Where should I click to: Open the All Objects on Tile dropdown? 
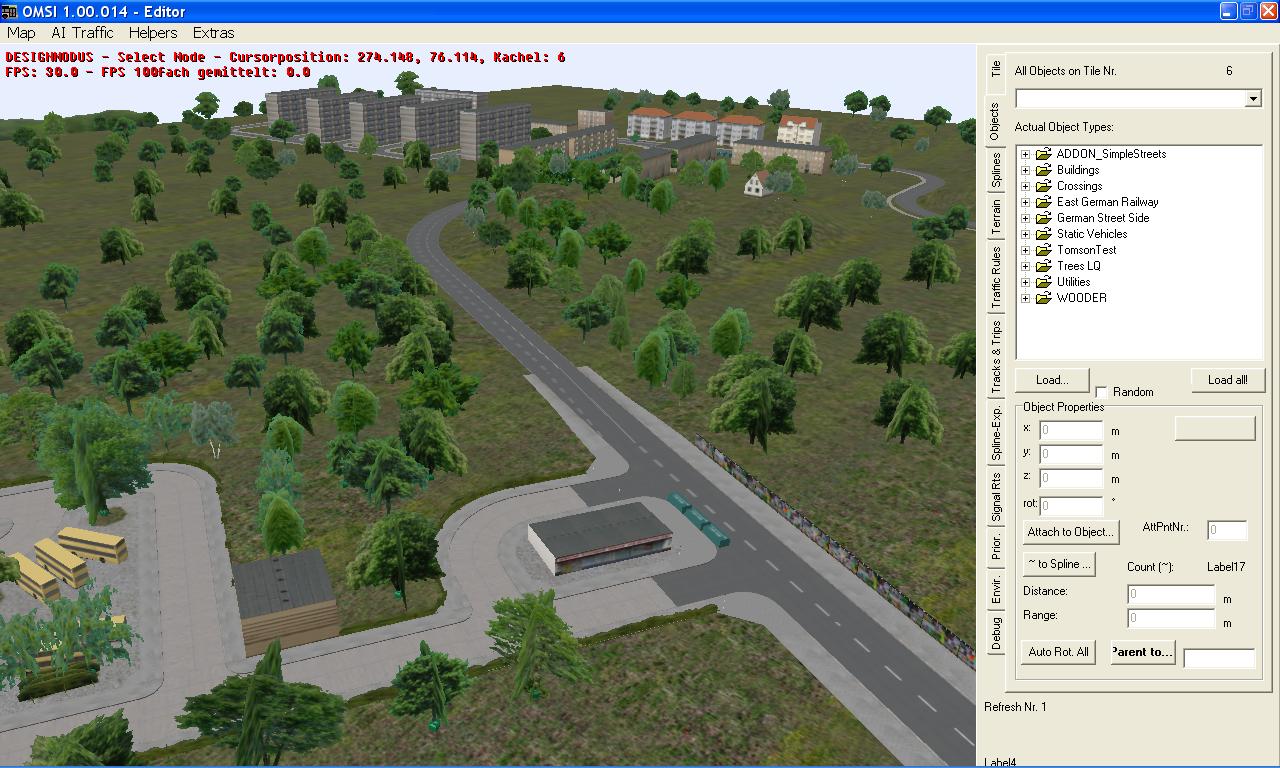1252,98
